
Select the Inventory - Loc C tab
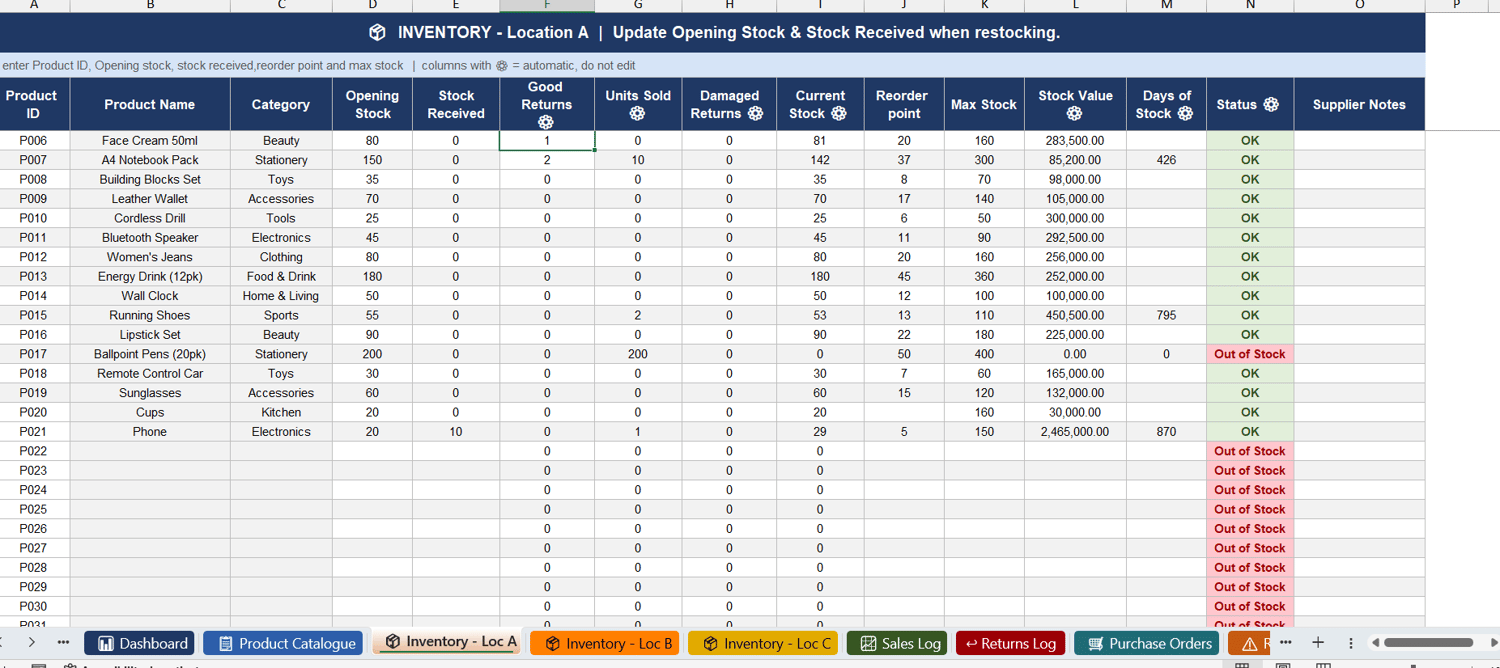(x=763, y=643)
